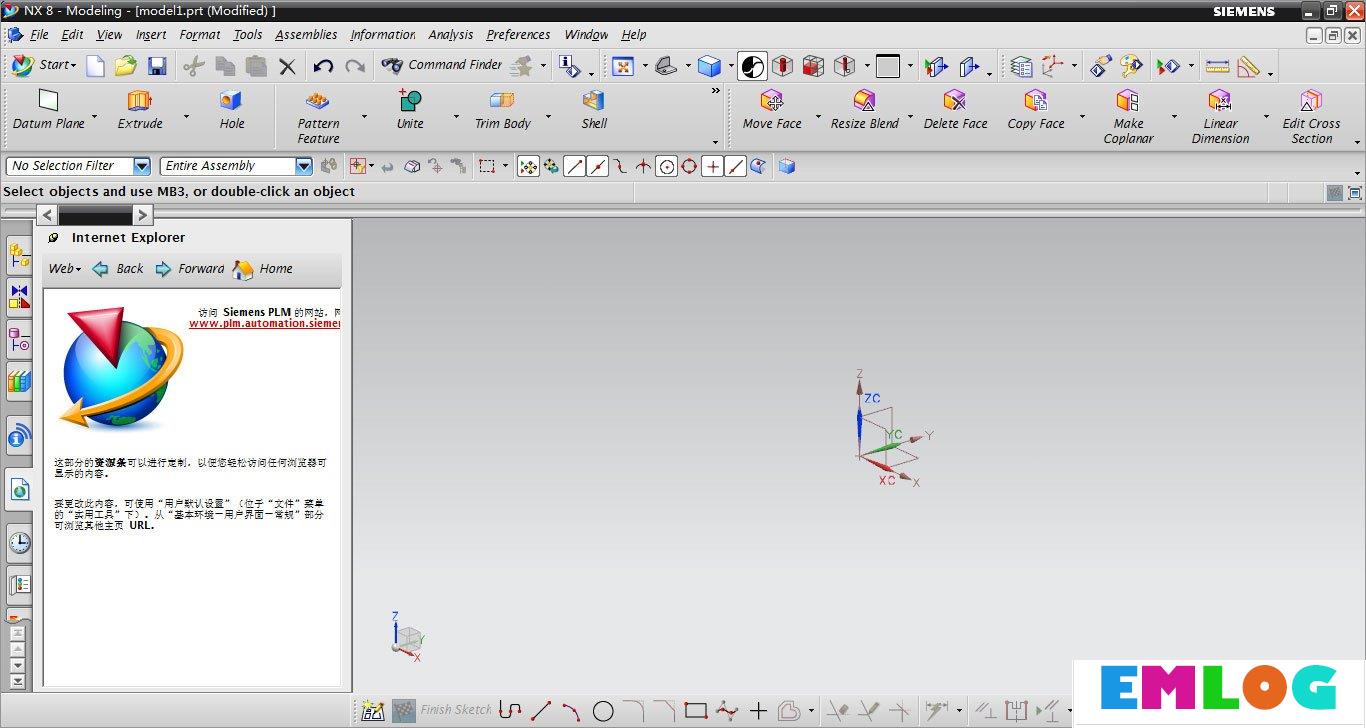Viewport: 1366px width, 728px height.
Task: Select the Extrude tool
Action: click(140, 110)
